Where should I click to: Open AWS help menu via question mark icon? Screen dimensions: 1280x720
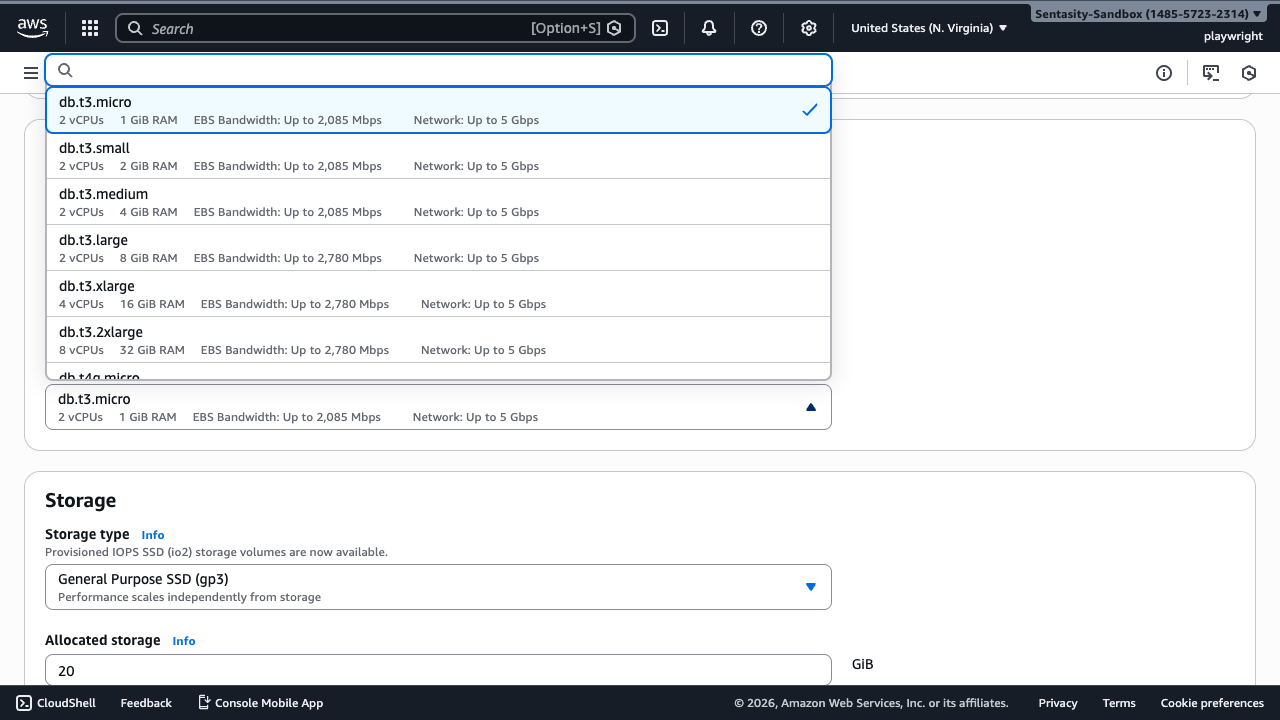pyautogui.click(x=758, y=28)
